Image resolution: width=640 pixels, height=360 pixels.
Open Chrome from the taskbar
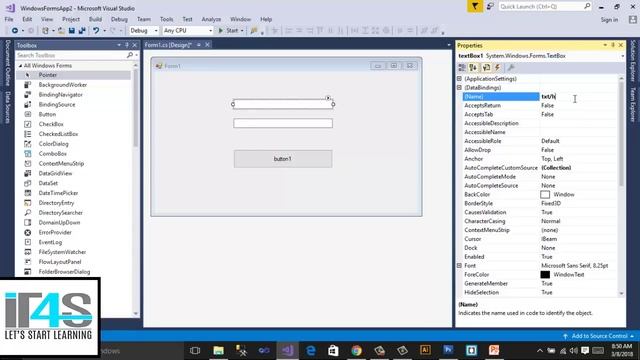pyautogui.click(x=356, y=350)
